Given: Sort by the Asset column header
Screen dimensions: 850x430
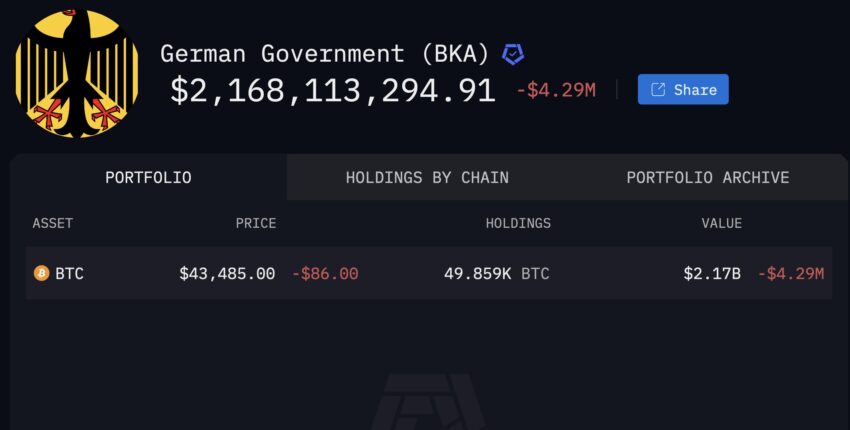Looking at the screenshot, I should pos(53,223).
